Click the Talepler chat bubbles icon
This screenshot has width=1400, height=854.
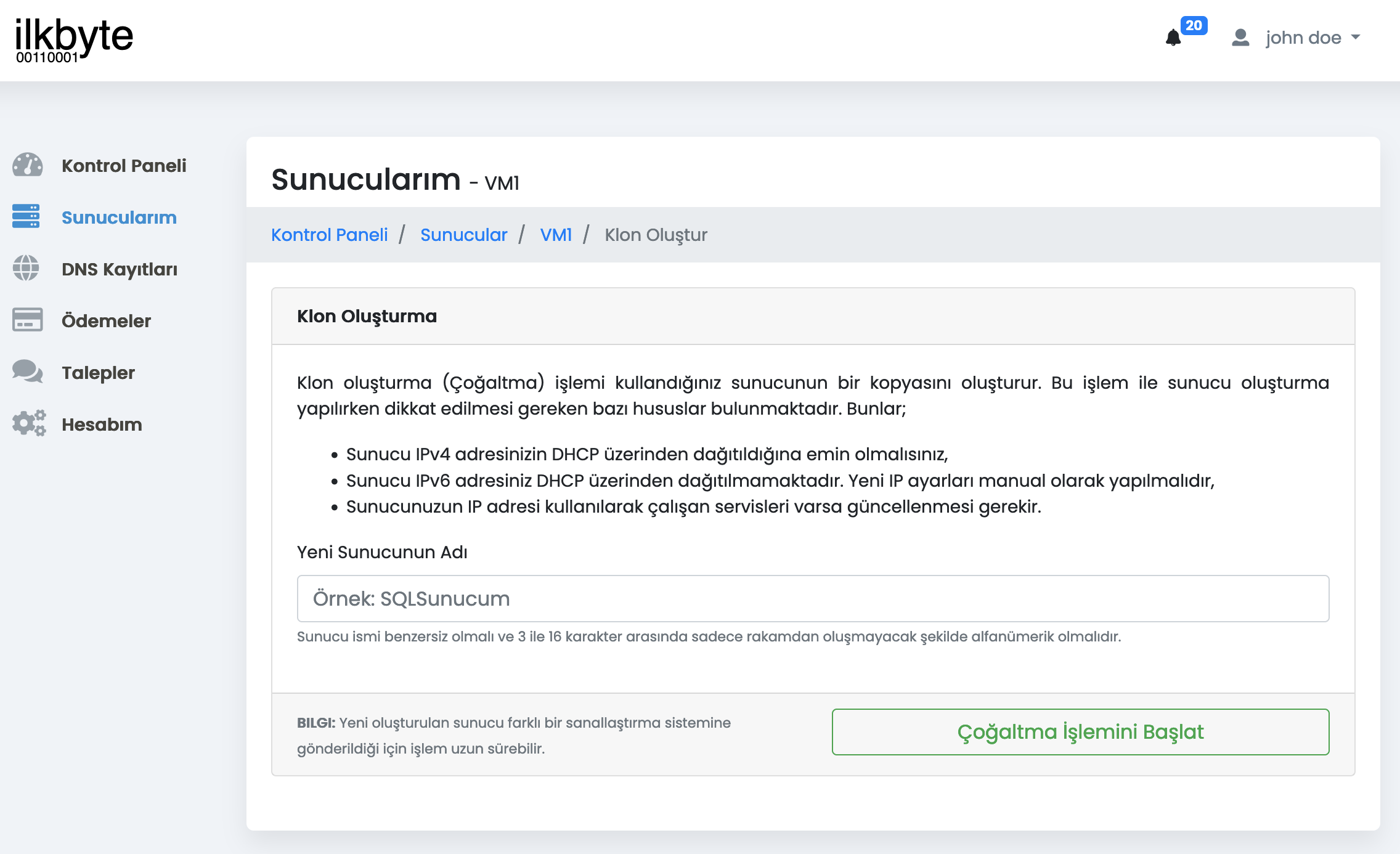click(27, 372)
